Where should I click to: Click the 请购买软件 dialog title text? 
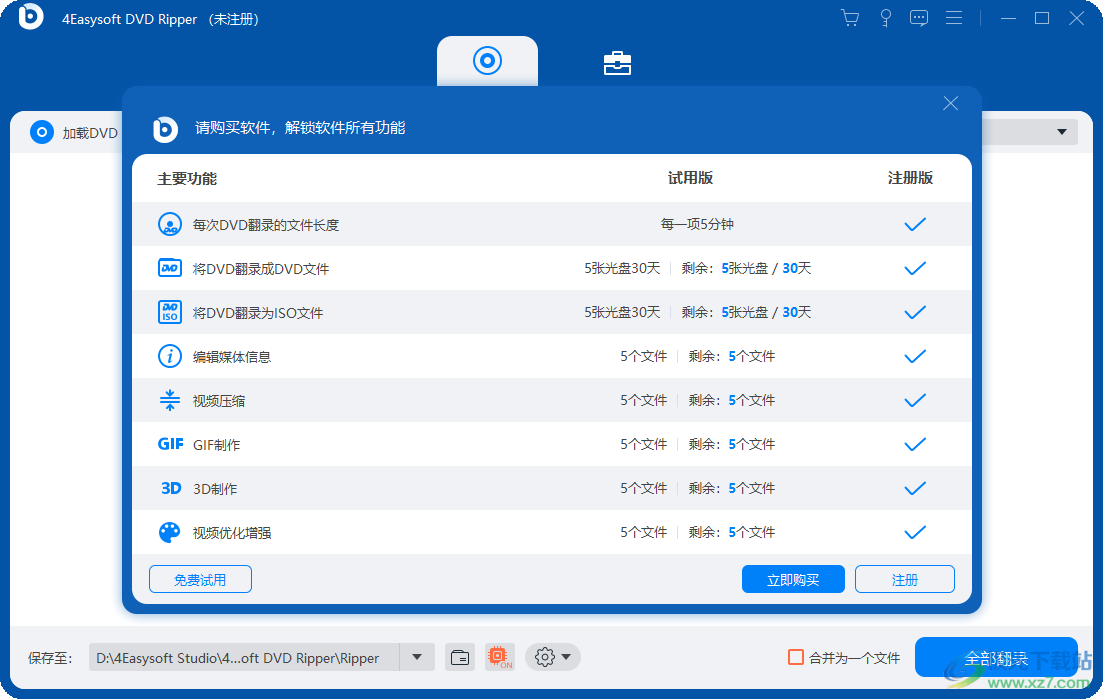pos(300,128)
